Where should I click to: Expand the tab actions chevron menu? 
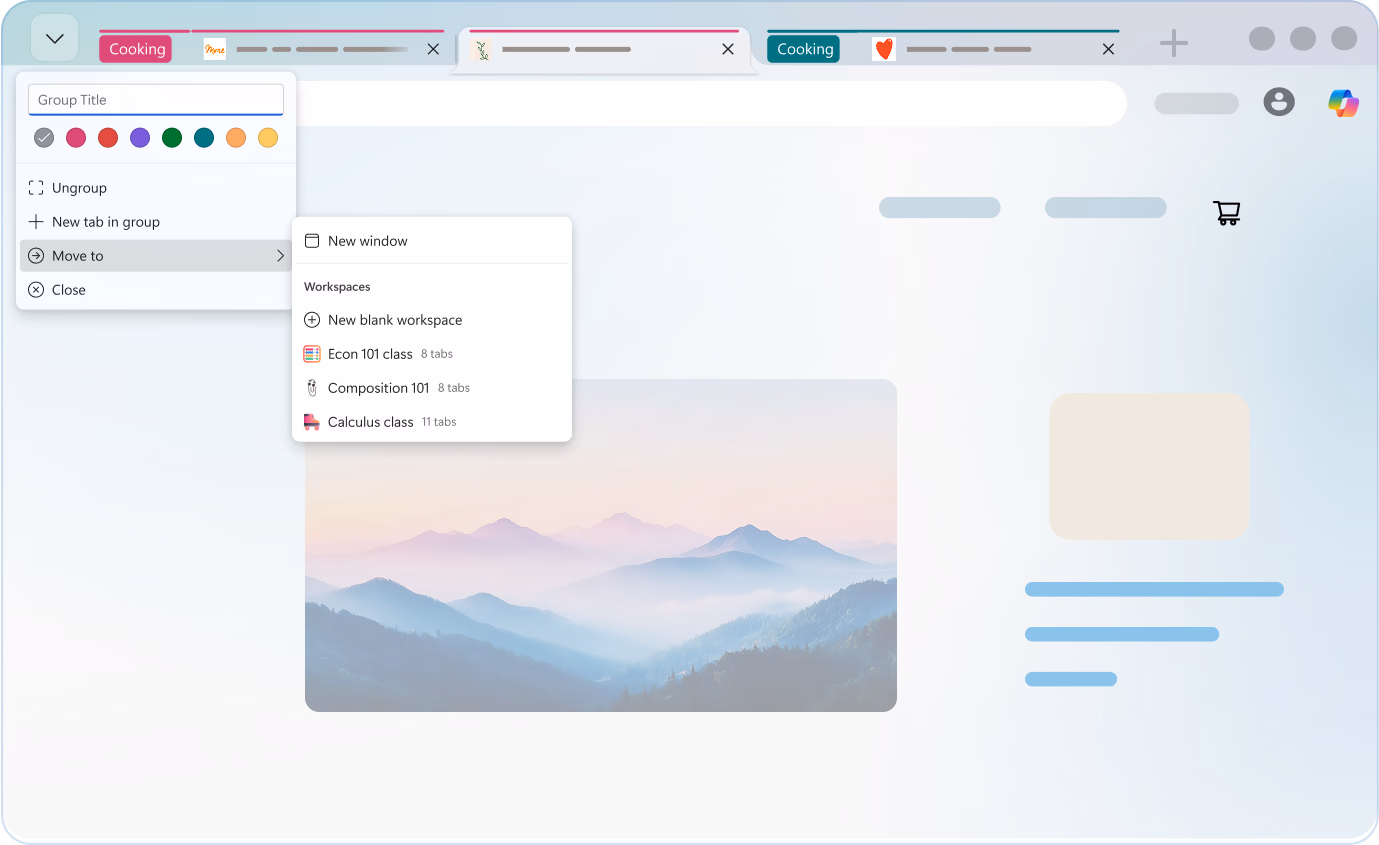tap(55, 39)
